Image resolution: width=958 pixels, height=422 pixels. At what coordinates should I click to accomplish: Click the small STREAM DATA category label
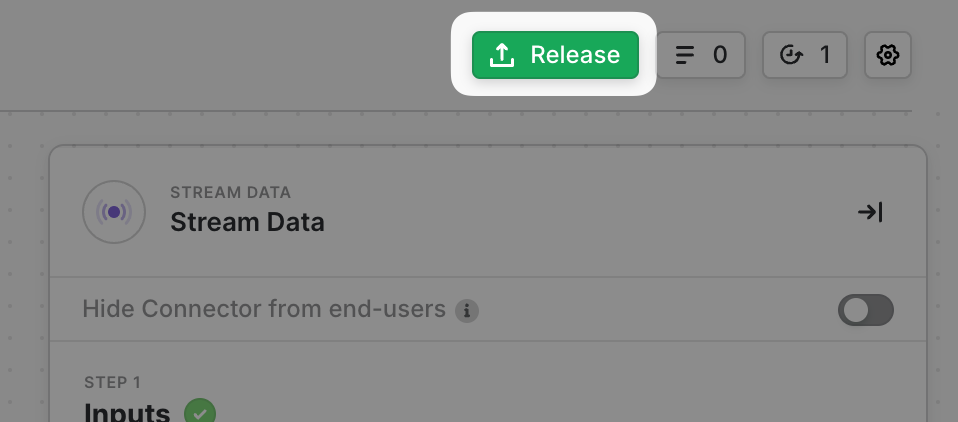click(230, 193)
